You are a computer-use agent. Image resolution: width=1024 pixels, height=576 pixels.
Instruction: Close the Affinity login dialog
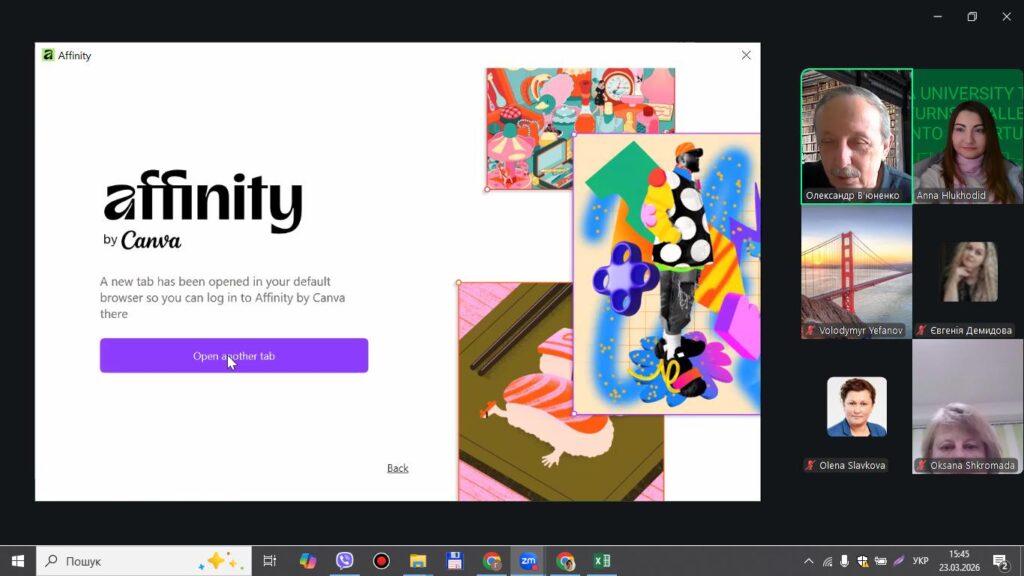pyautogui.click(x=746, y=55)
